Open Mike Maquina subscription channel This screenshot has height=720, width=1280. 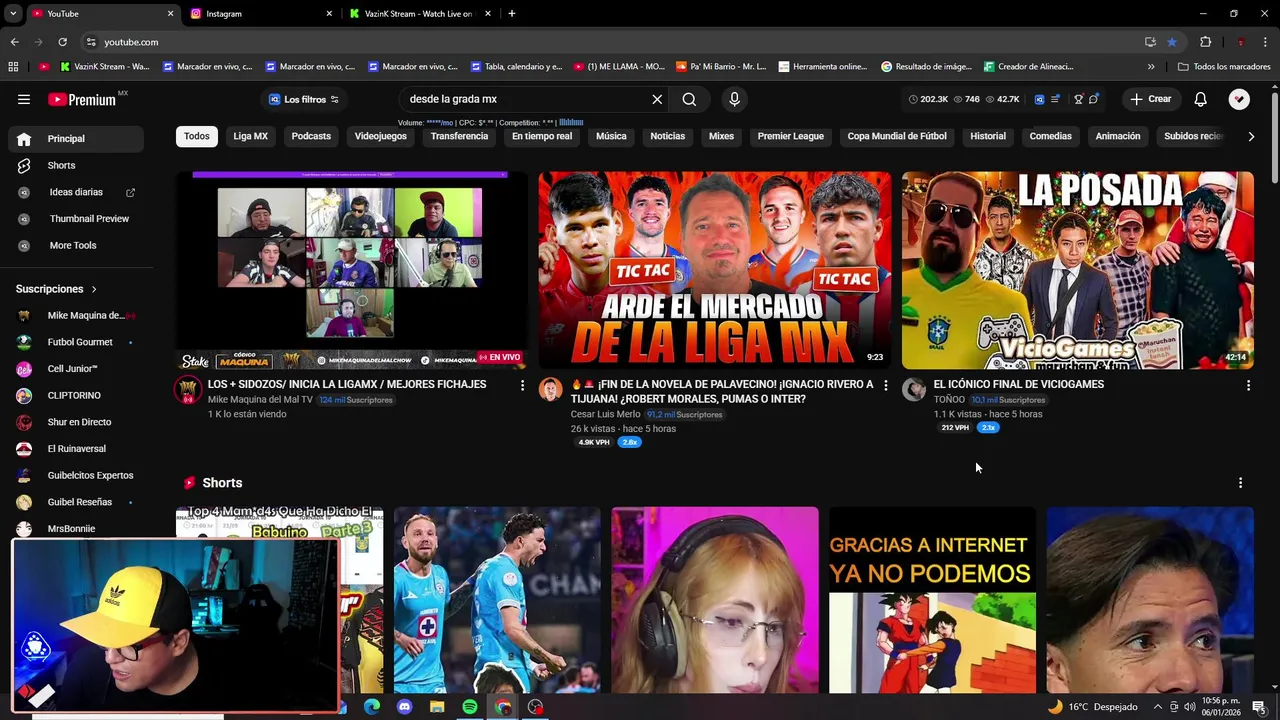78,315
